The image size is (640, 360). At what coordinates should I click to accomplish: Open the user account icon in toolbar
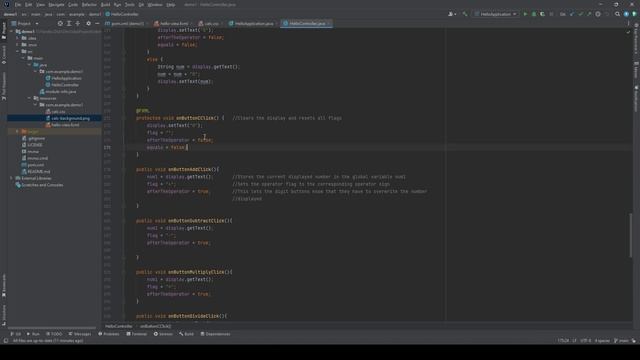click(x=452, y=14)
